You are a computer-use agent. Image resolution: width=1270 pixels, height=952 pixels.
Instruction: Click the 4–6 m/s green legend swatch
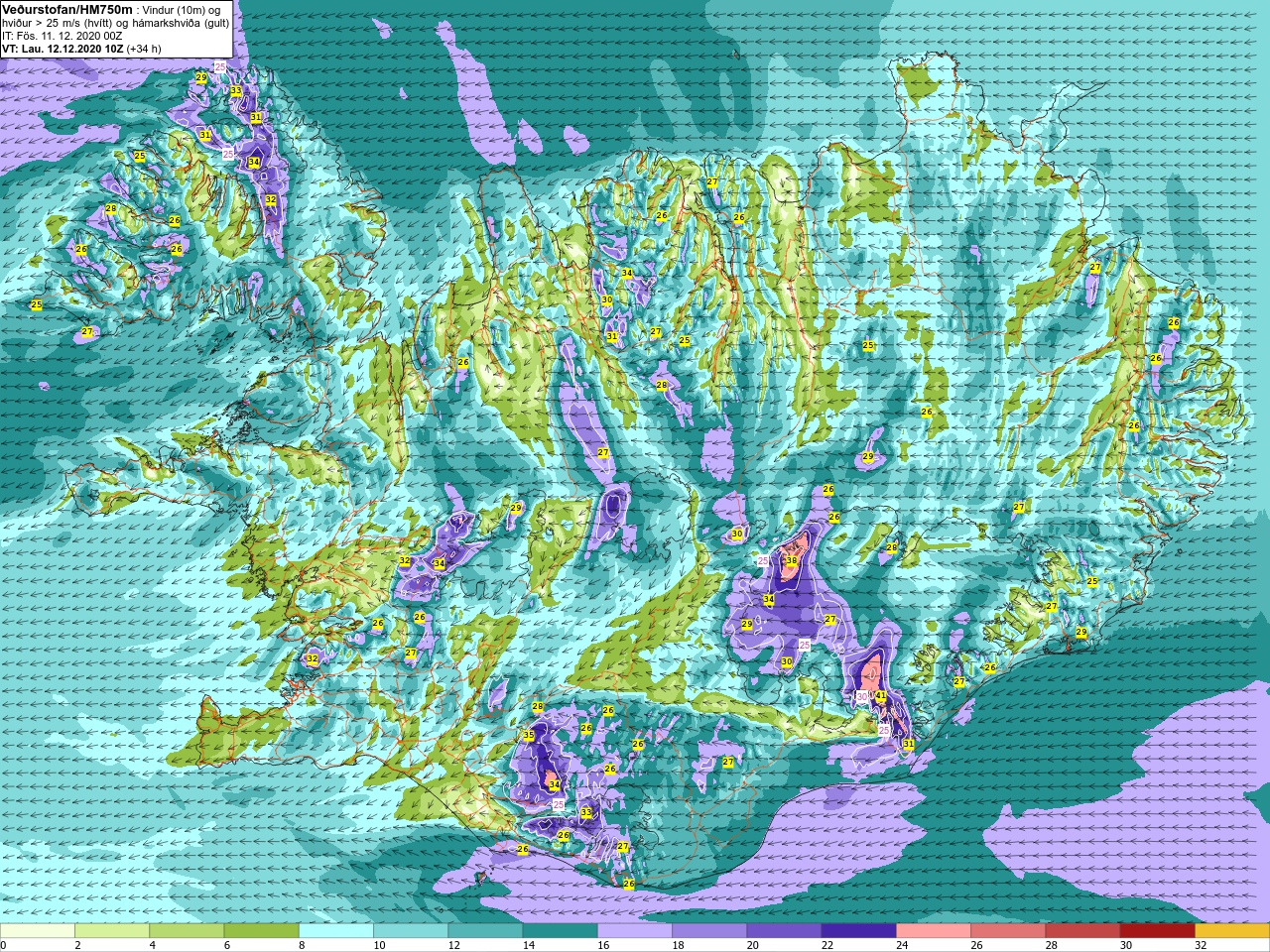tap(187, 931)
